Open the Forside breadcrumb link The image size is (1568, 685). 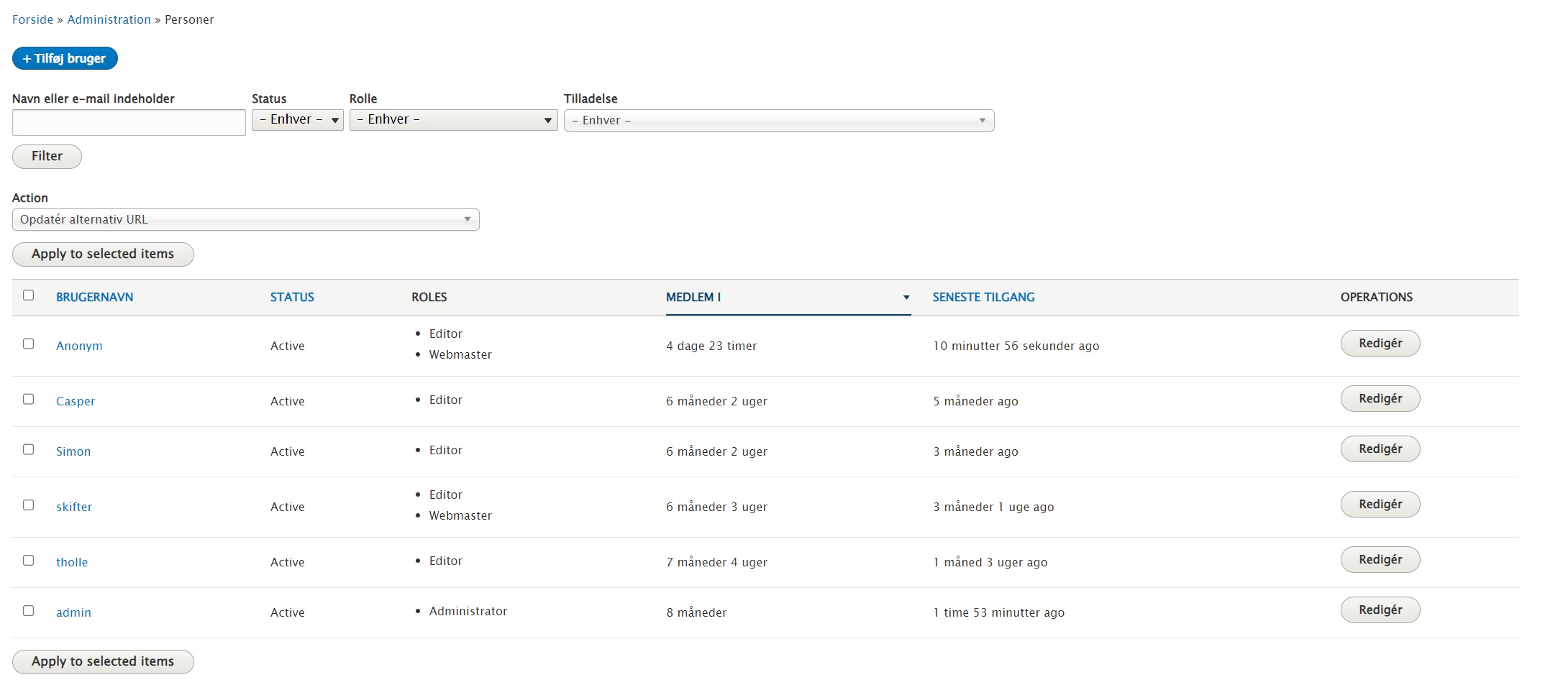[x=32, y=20]
